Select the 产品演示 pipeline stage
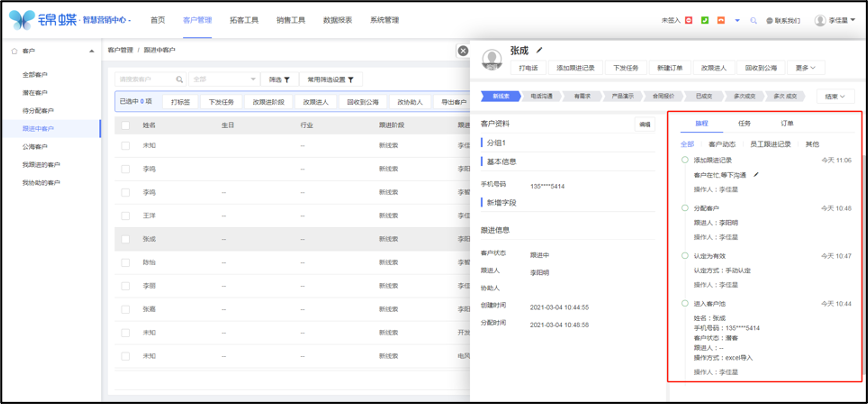Image resolution: width=868 pixels, height=404 pixels. (x=622, y=96)
